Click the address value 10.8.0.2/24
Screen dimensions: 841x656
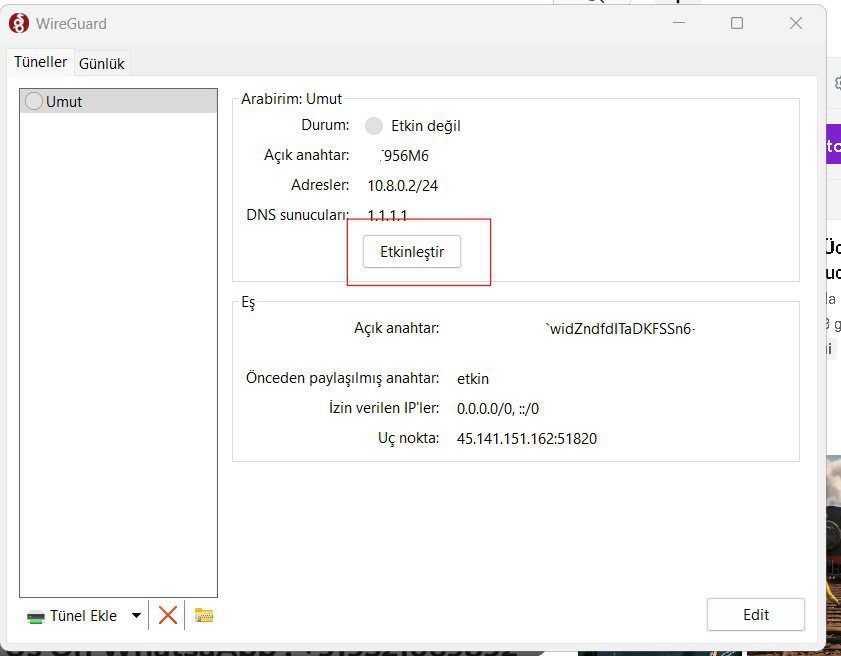(403, 186)
